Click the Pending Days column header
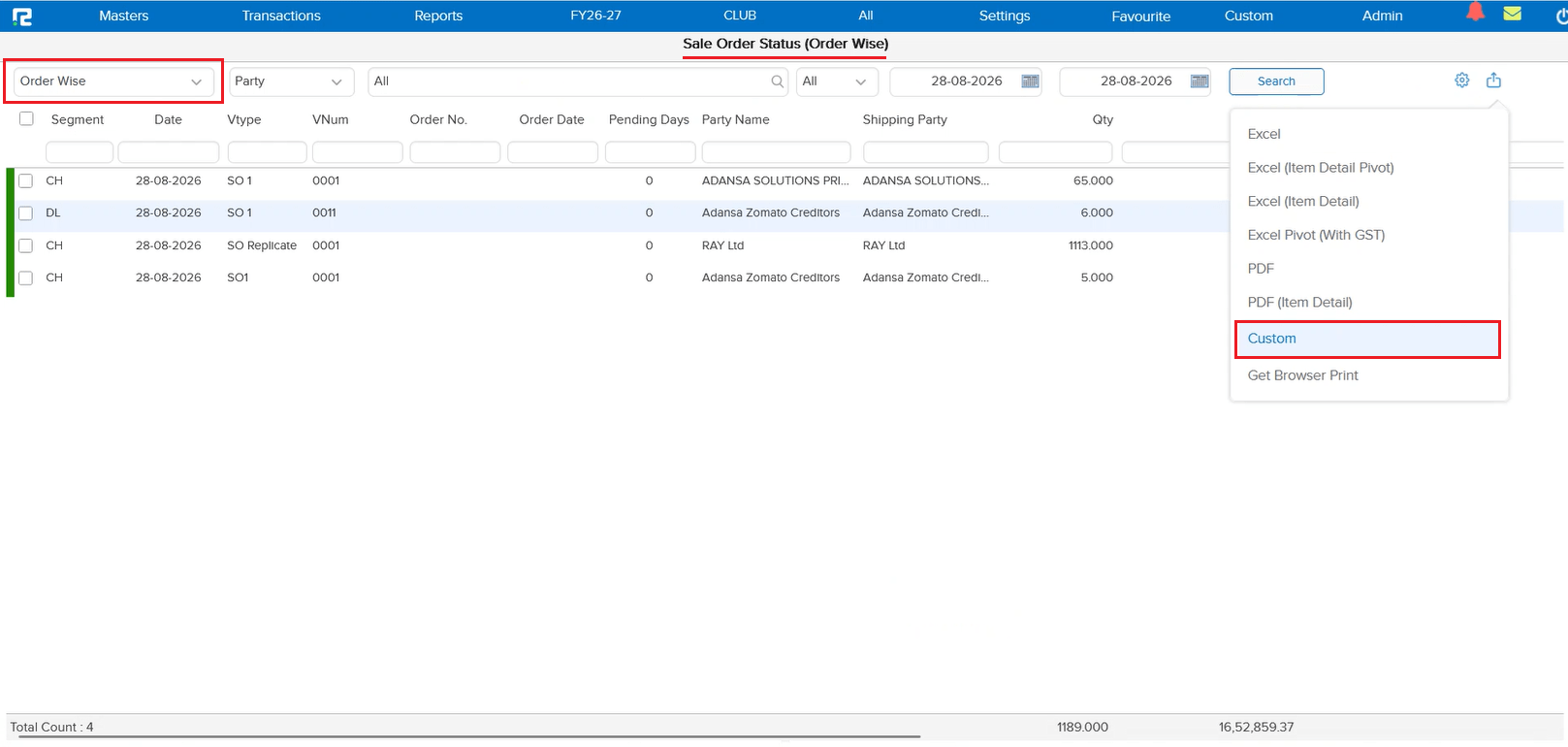Viewport: 1568px width, 747px height. [649, 119]
